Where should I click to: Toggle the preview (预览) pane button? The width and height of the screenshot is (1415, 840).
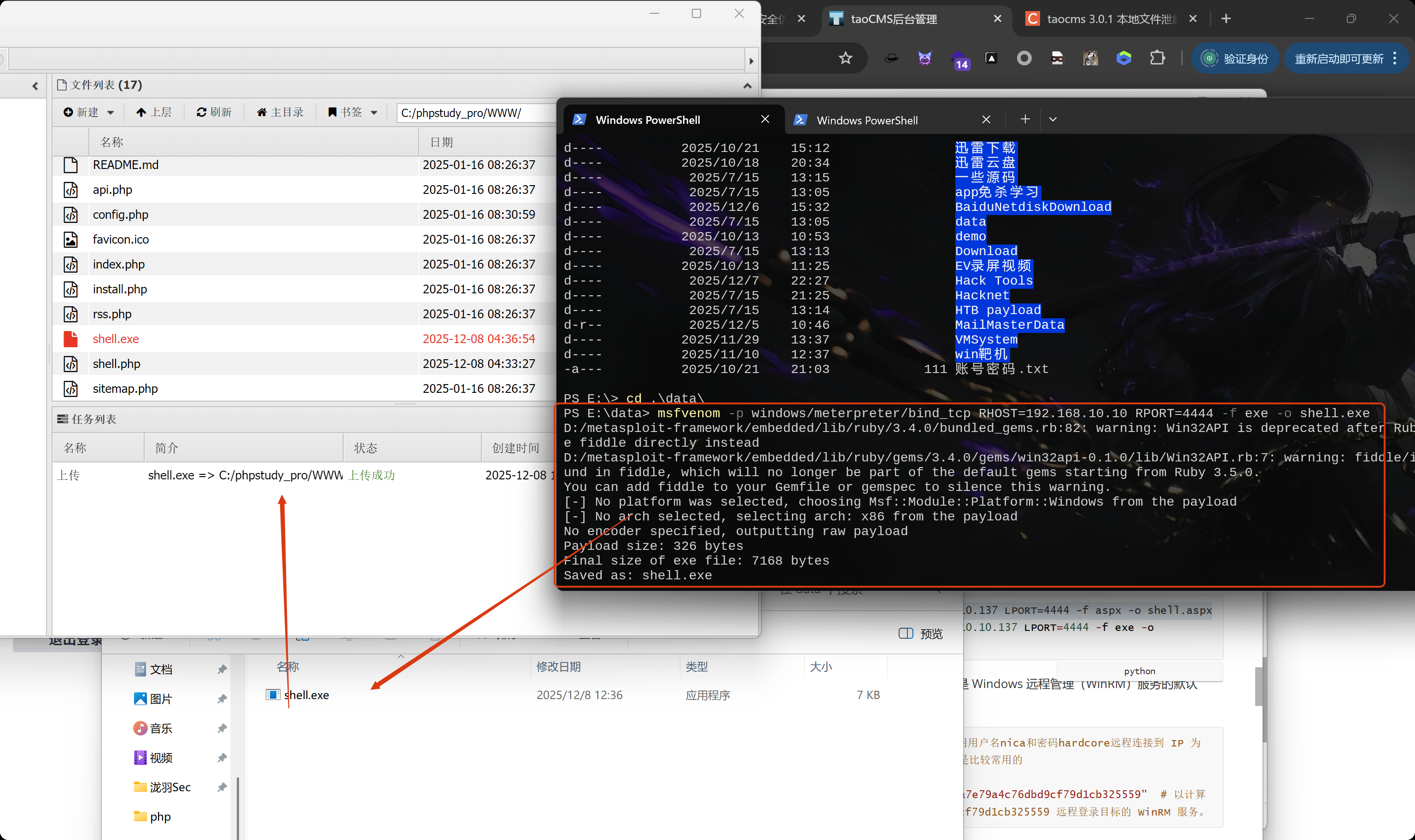920,633
